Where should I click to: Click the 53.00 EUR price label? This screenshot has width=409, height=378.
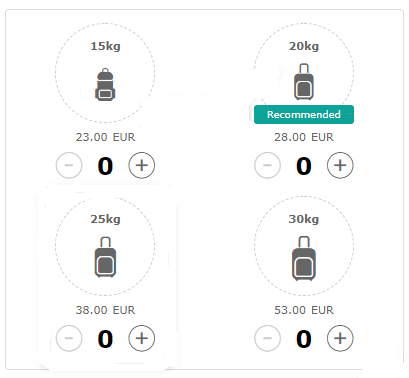tap(304, 310)
